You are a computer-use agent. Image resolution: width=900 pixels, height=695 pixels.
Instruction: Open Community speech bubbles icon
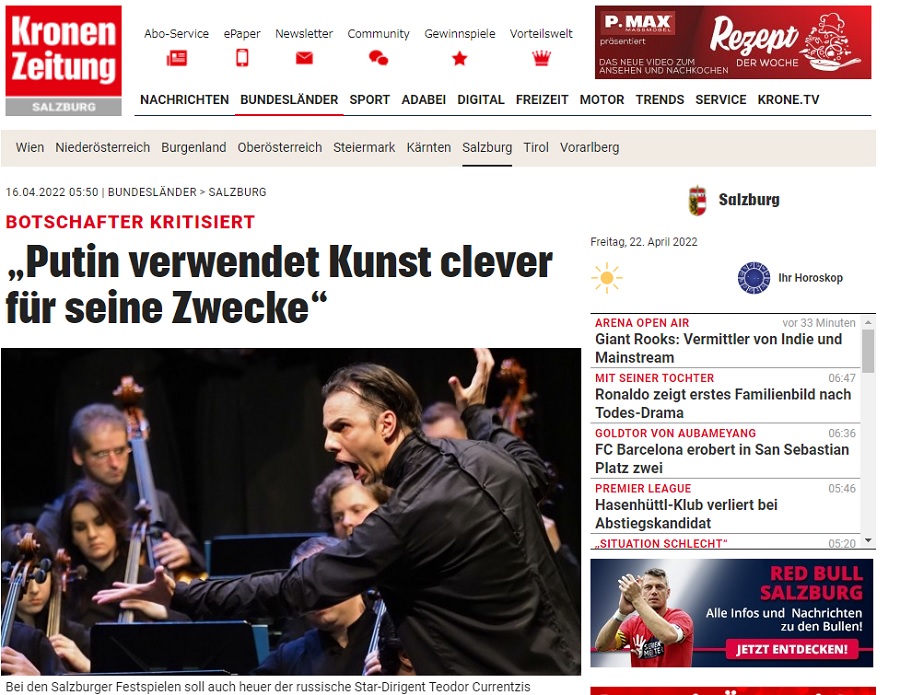coord(378,58)
